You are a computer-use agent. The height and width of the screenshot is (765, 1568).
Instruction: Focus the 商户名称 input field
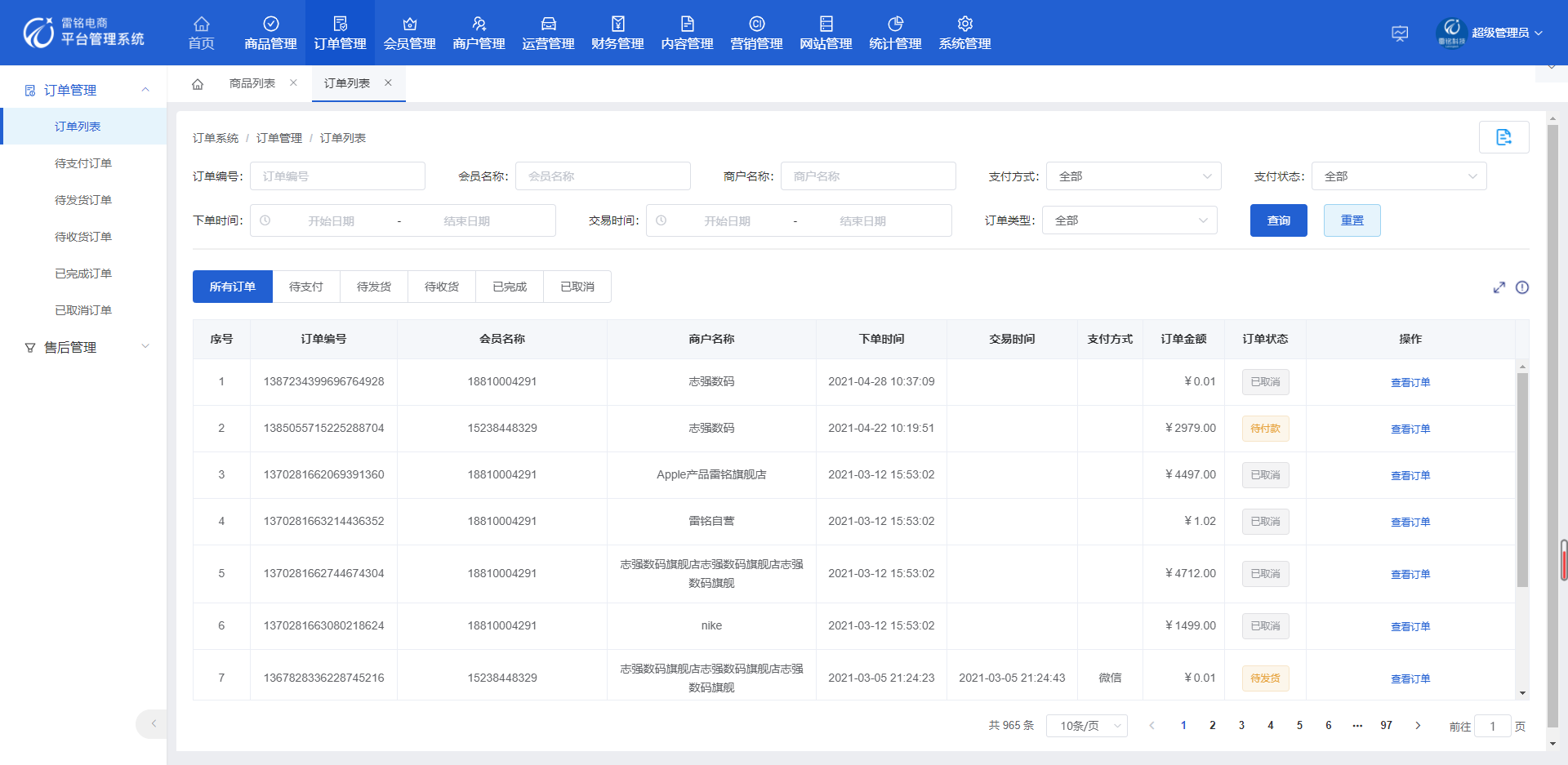point(868,176)
